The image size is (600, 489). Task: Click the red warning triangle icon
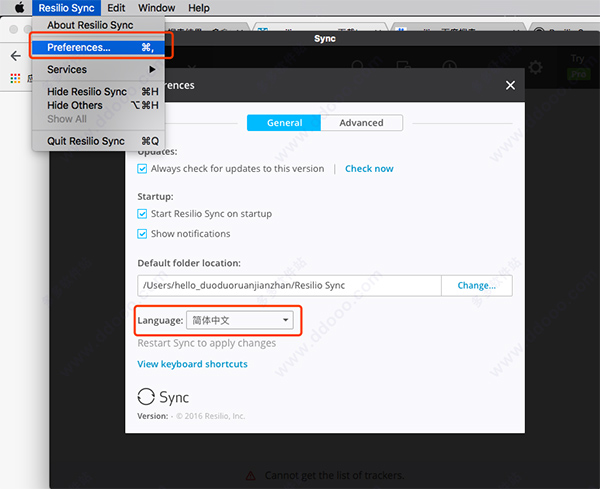click(251, 476)
